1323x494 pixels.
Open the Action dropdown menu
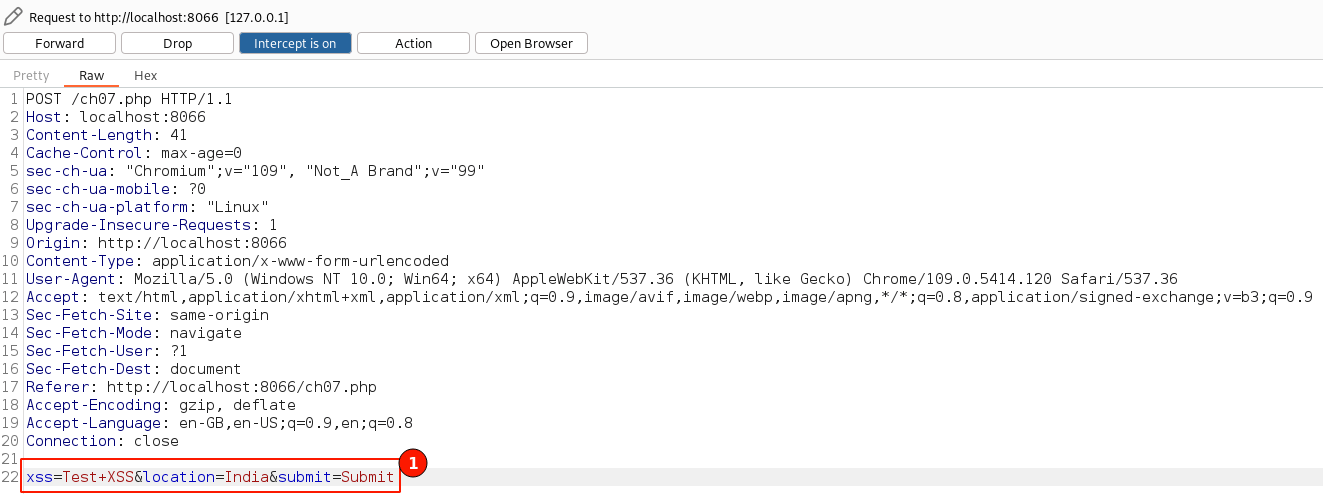click(413, 43)
